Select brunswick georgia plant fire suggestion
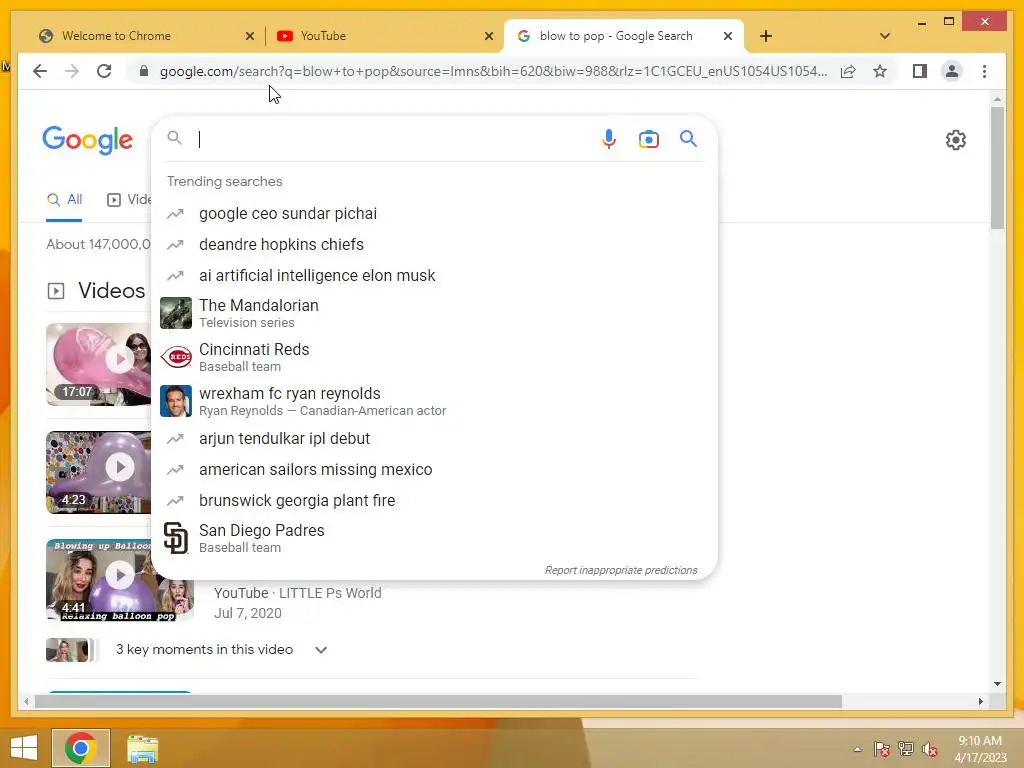 (434, 500)
